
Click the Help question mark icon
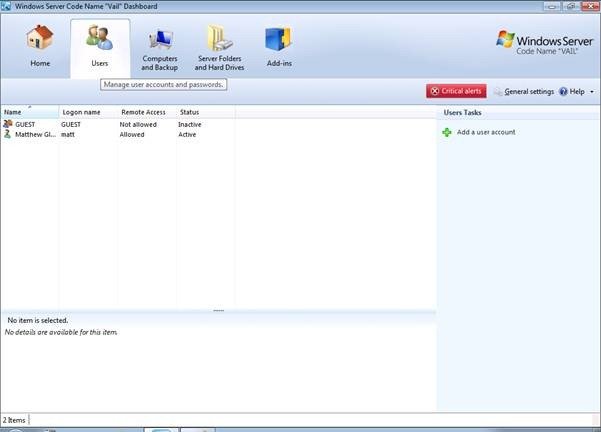(563, 91)
